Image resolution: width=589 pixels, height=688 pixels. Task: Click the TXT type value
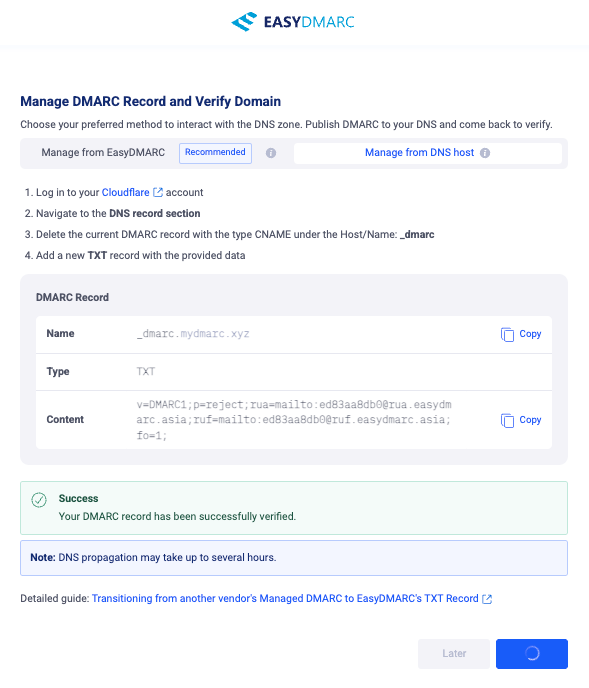146,372
